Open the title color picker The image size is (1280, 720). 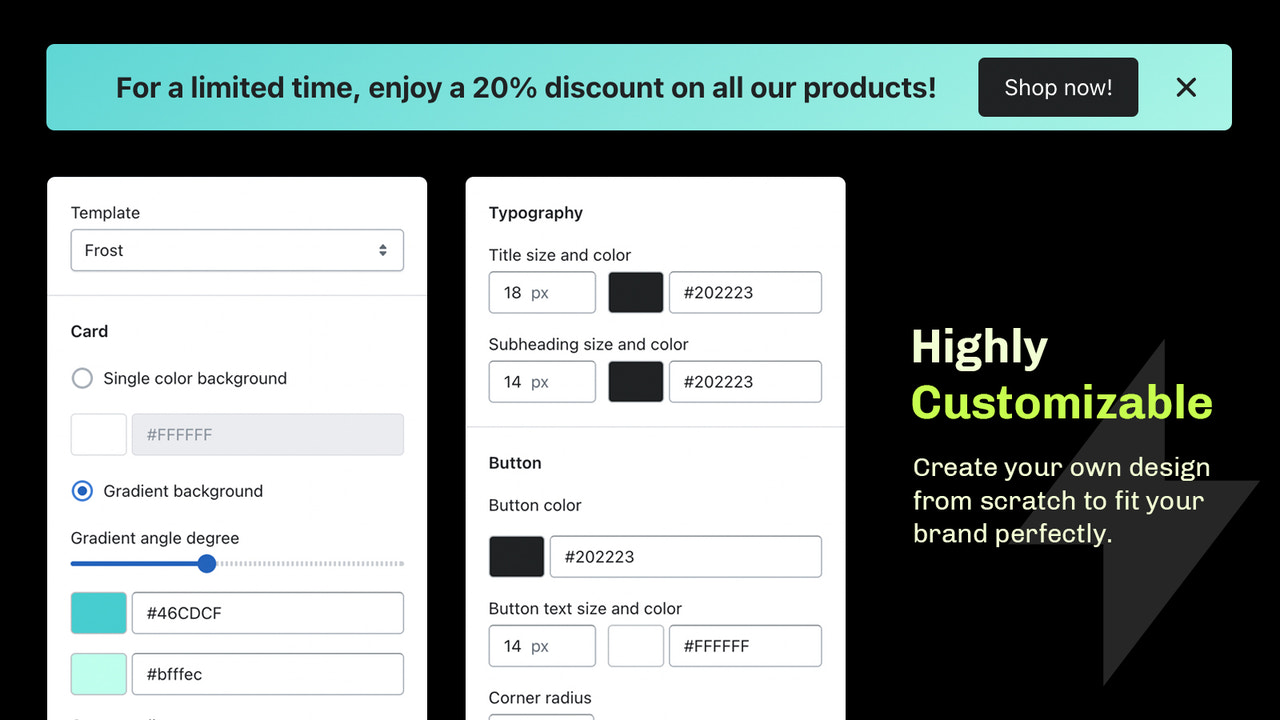tap(635, 292)
